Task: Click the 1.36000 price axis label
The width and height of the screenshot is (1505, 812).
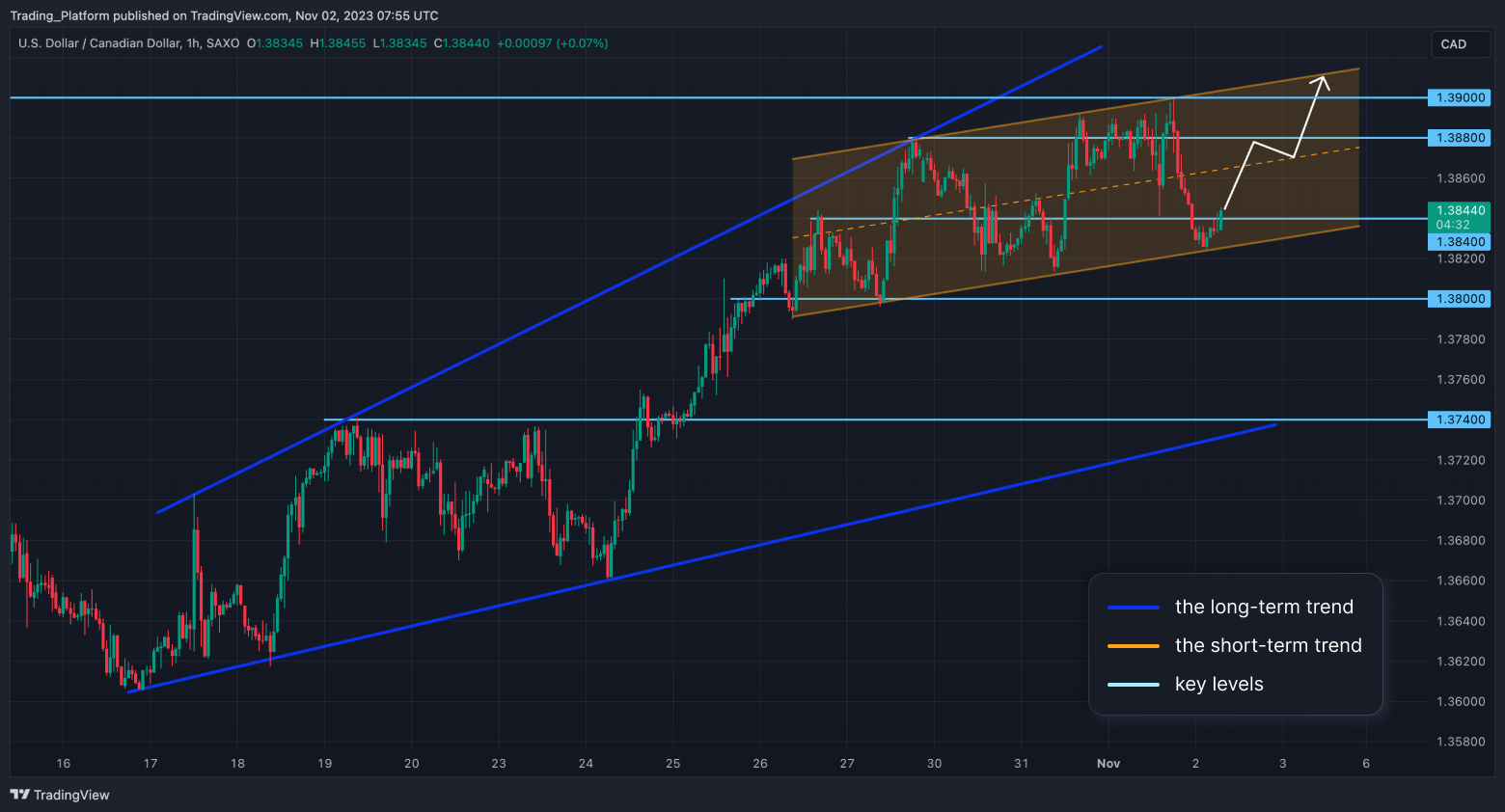Action: click(x=1461, y=701)
